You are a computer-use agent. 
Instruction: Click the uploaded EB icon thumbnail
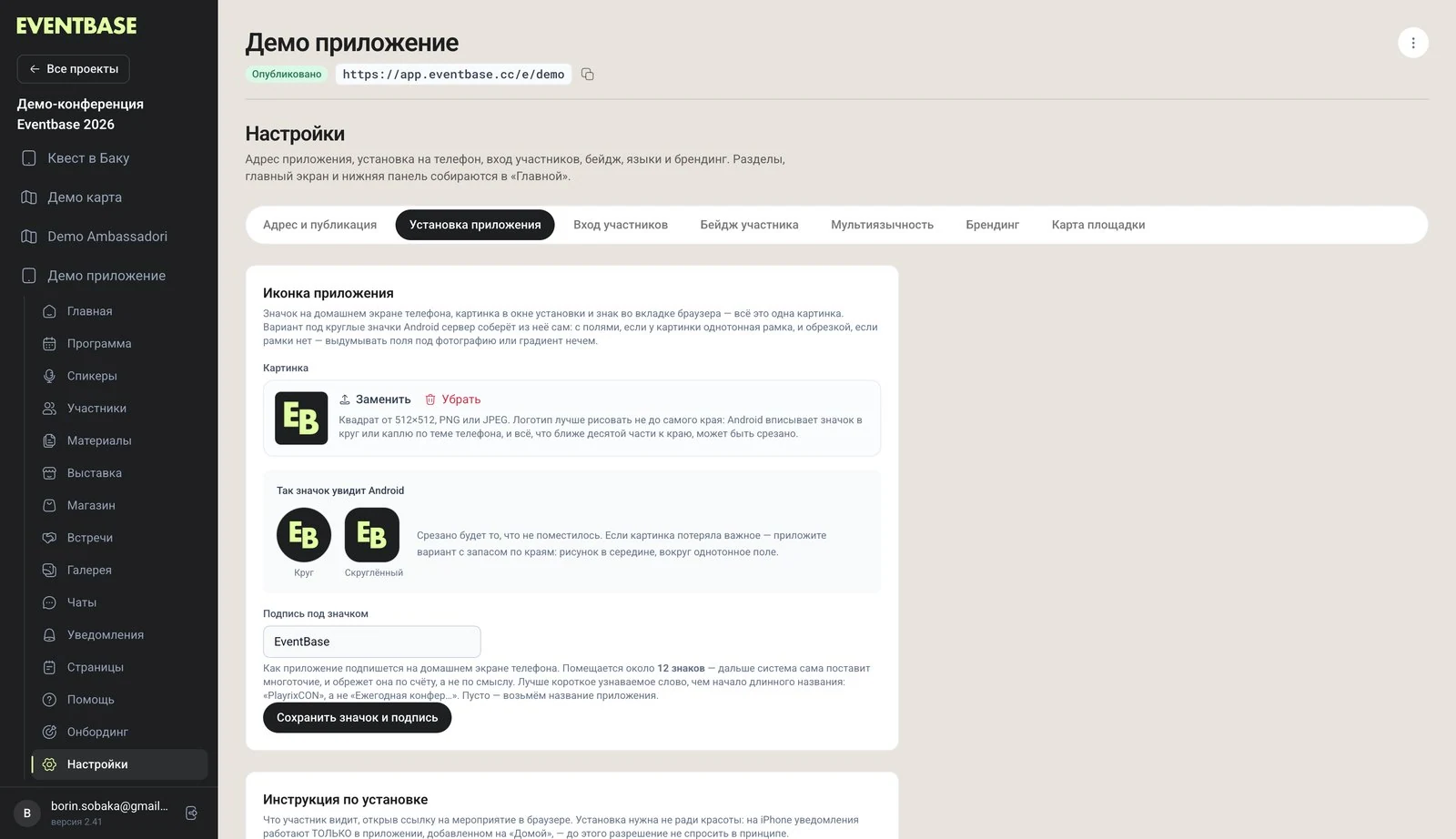301,419
